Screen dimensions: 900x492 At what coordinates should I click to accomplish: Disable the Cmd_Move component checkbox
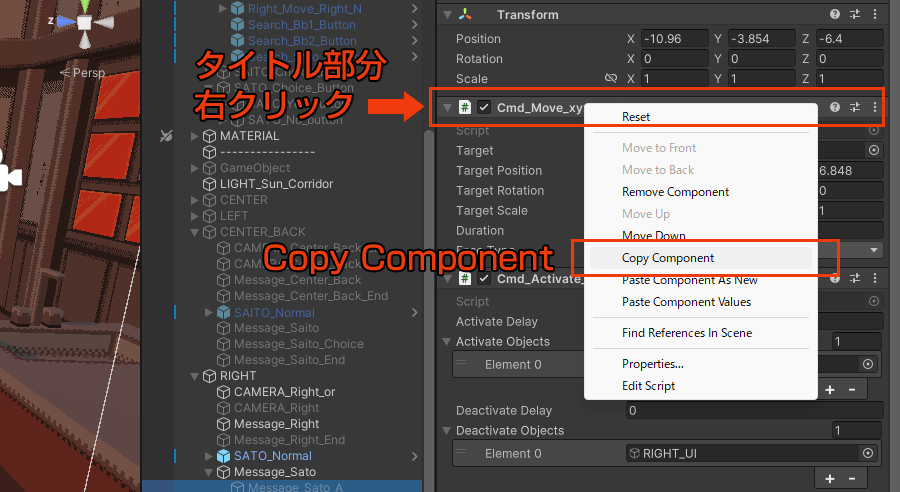coord(484,107)
